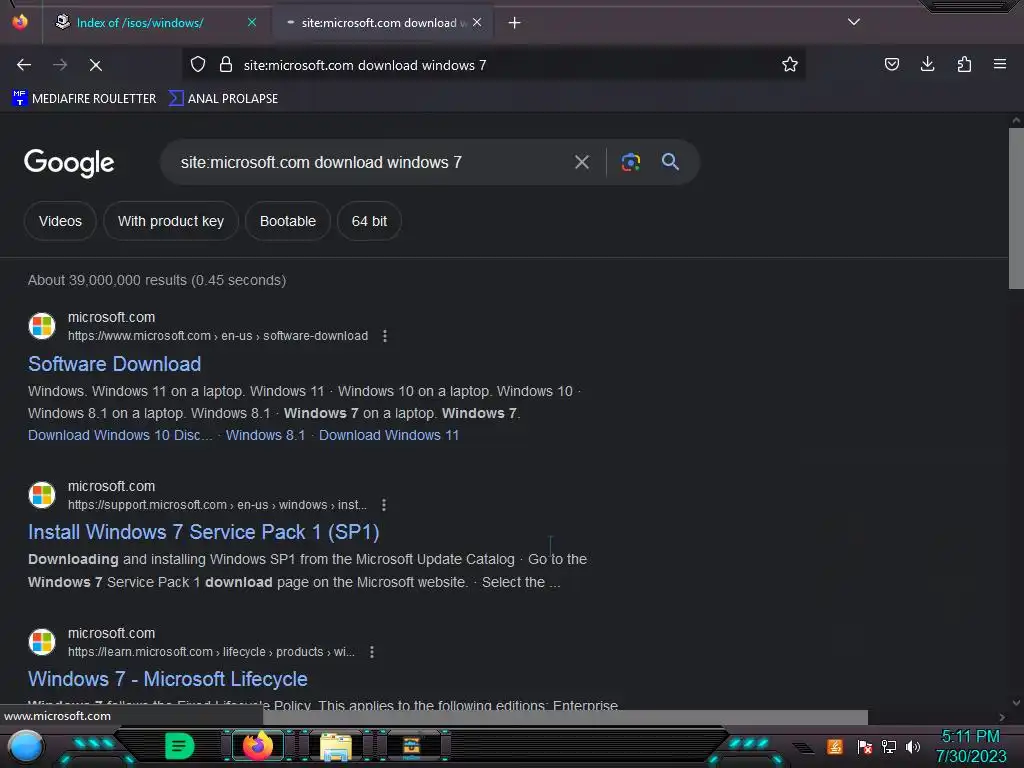Click the https://www.microsoft.com › en-us › software-download URL
The height and width of the screenshot is (768, 1024).
click(218, 336)
